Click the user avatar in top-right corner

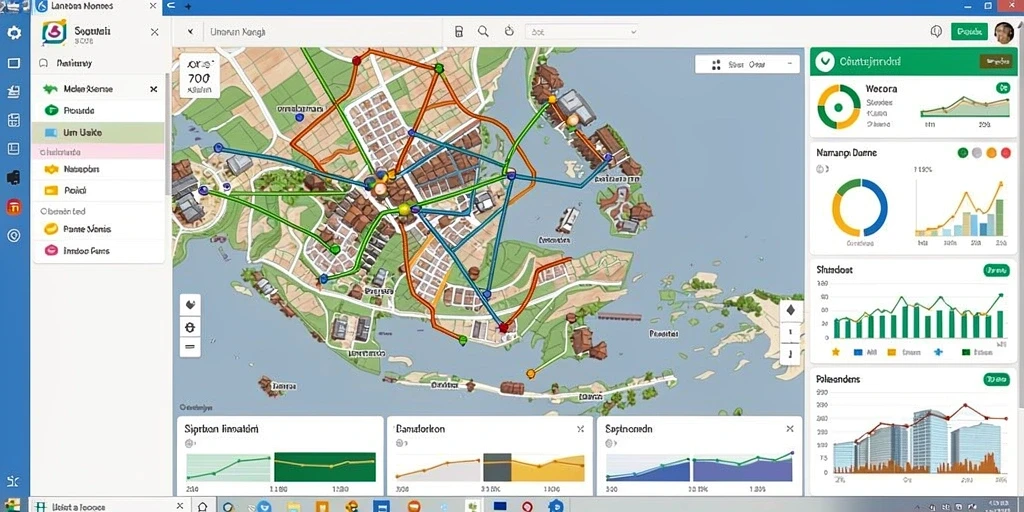tap(1004, 31)
